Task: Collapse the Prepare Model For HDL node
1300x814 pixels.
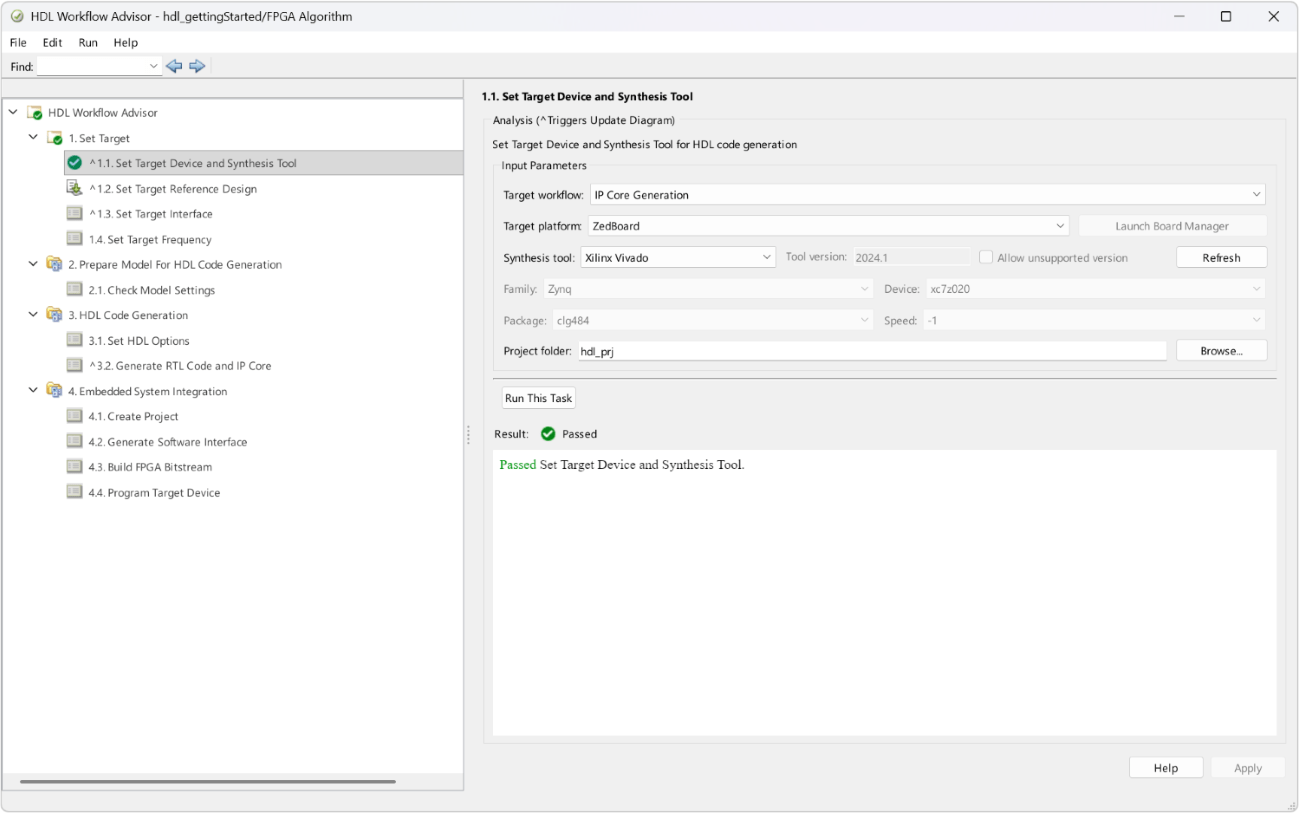Action: point(33,264)
